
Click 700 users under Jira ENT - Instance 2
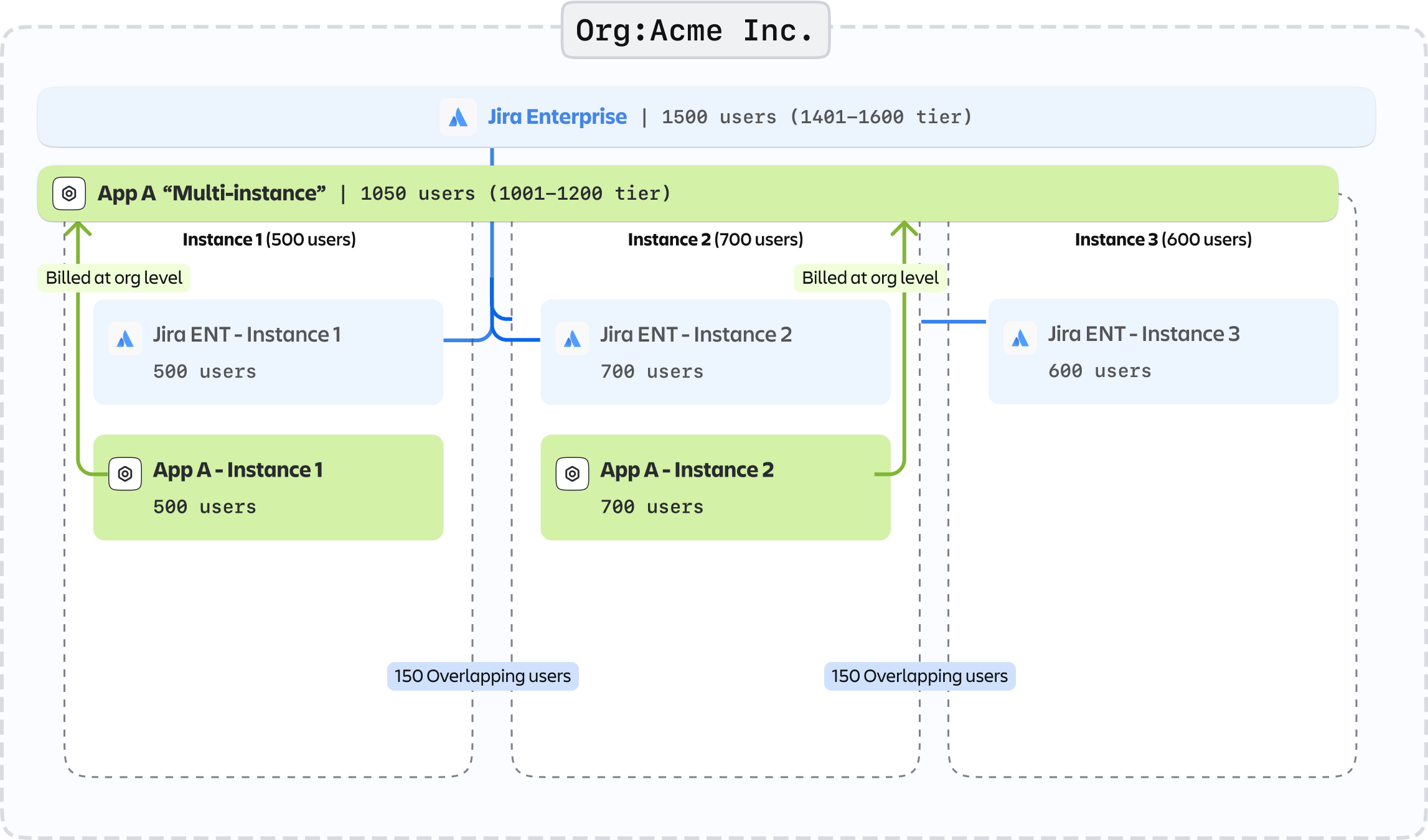point(652,371)
